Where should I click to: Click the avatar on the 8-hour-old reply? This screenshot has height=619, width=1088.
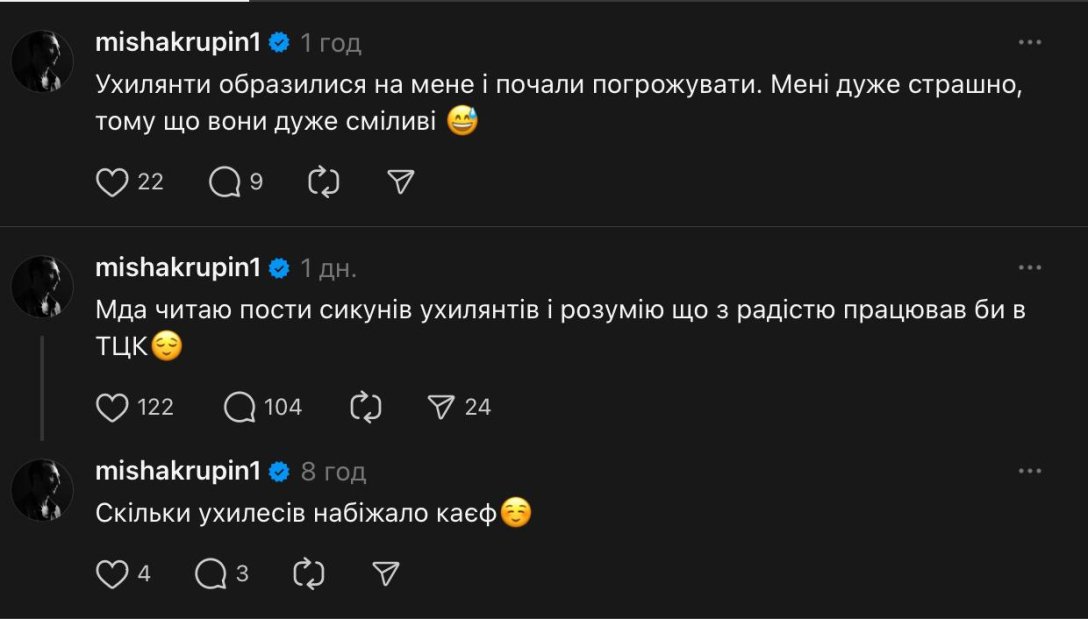tap(44, 489)
